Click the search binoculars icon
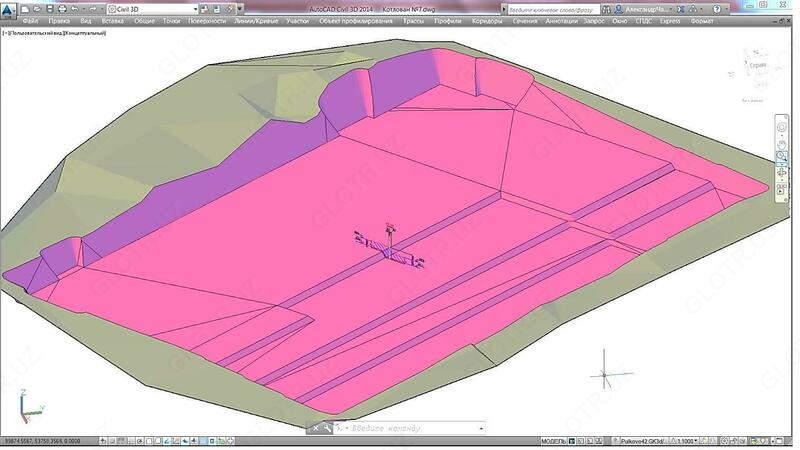This screenshot has width=800, height=450. (608, 8)
